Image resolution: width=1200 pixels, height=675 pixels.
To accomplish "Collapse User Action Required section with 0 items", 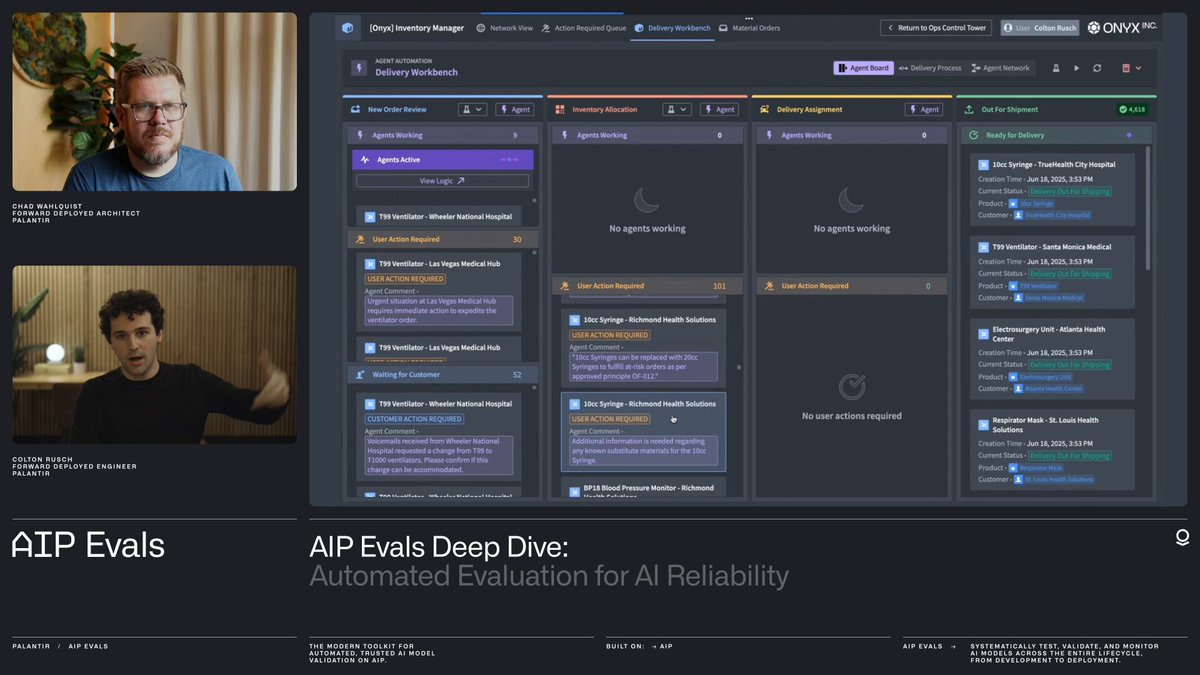I will (x=851, y=286).
